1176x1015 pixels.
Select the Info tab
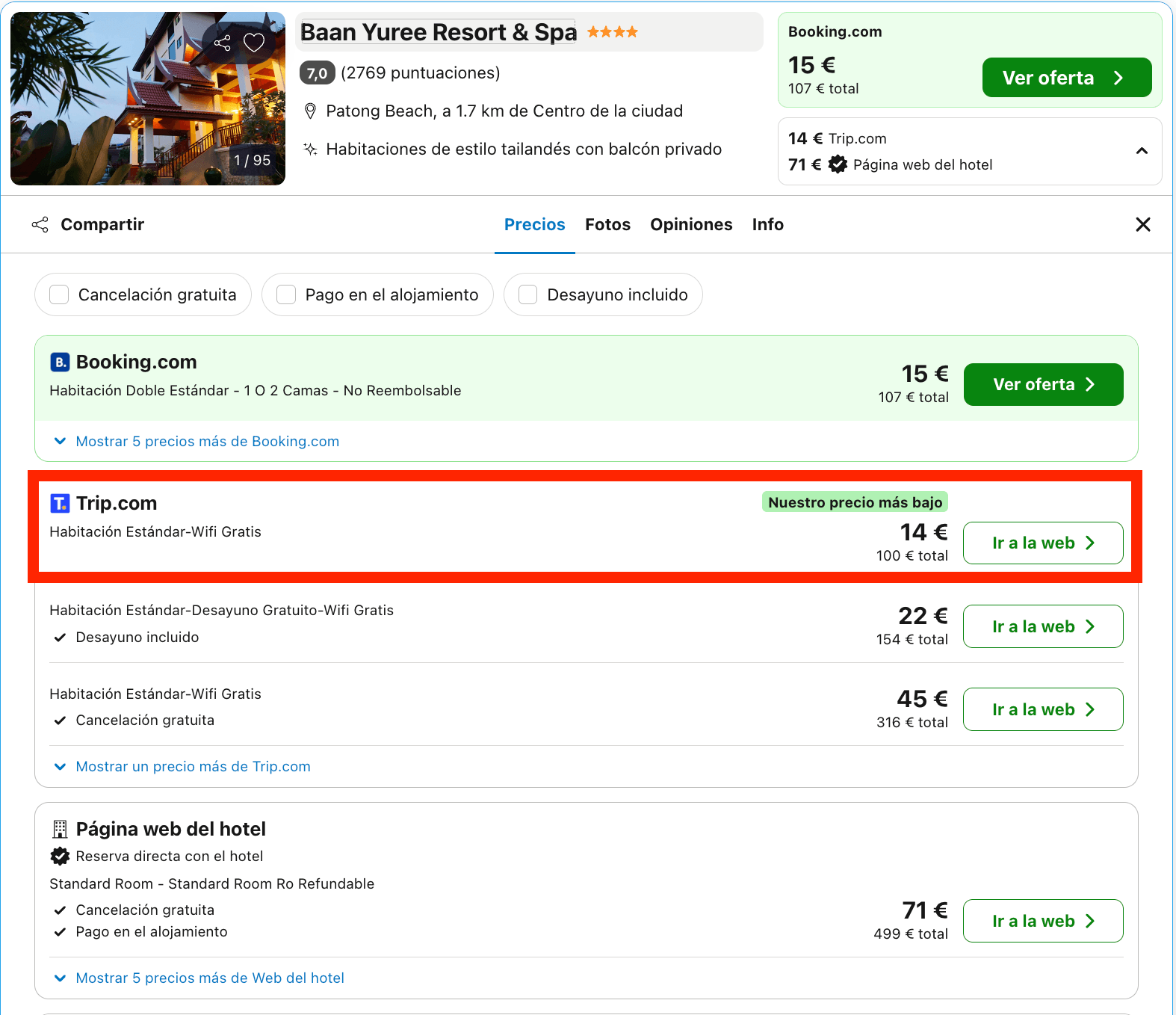pos(767,224)
